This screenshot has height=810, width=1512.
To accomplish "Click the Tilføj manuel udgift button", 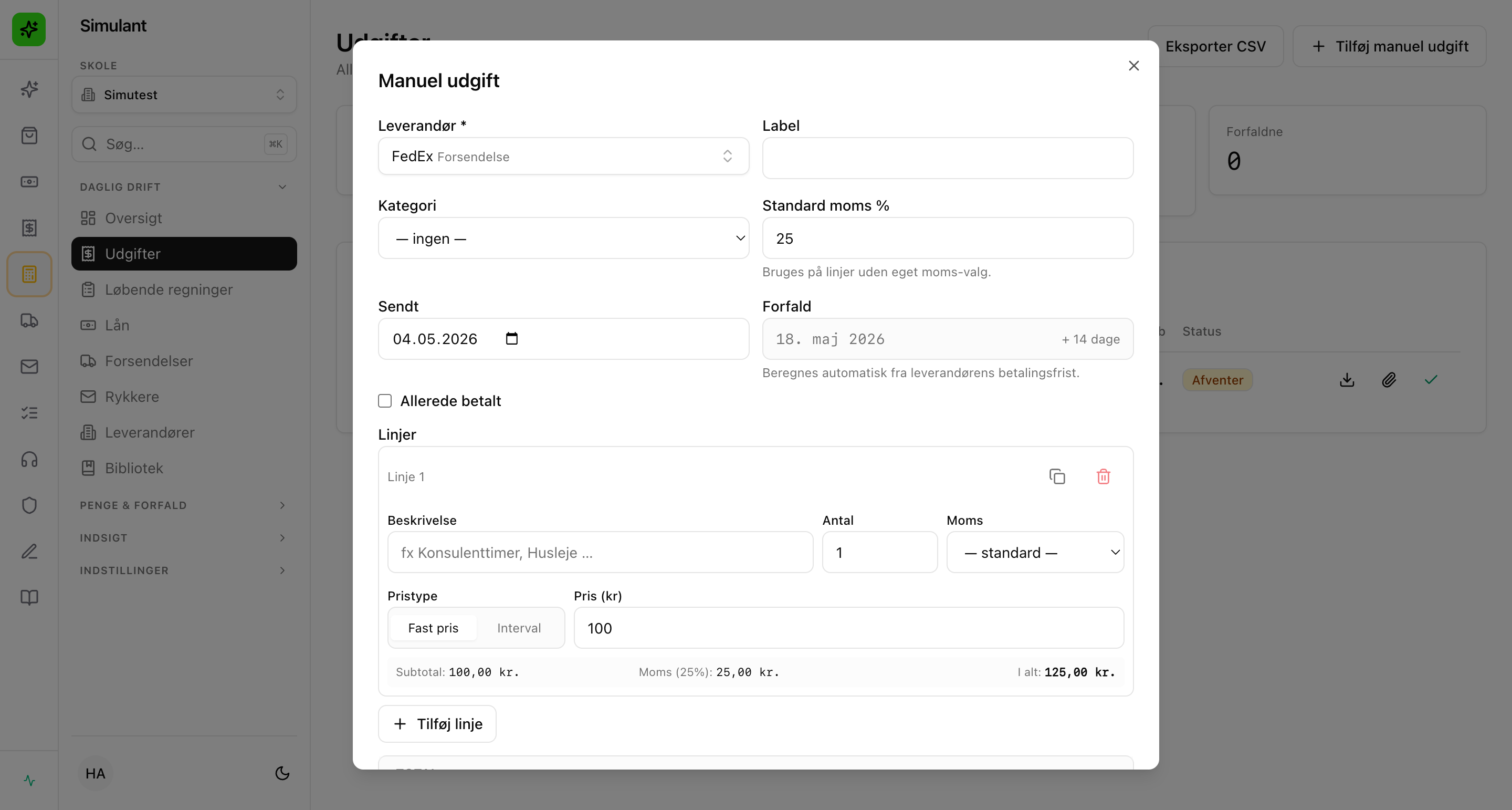I will [1389, 46].
